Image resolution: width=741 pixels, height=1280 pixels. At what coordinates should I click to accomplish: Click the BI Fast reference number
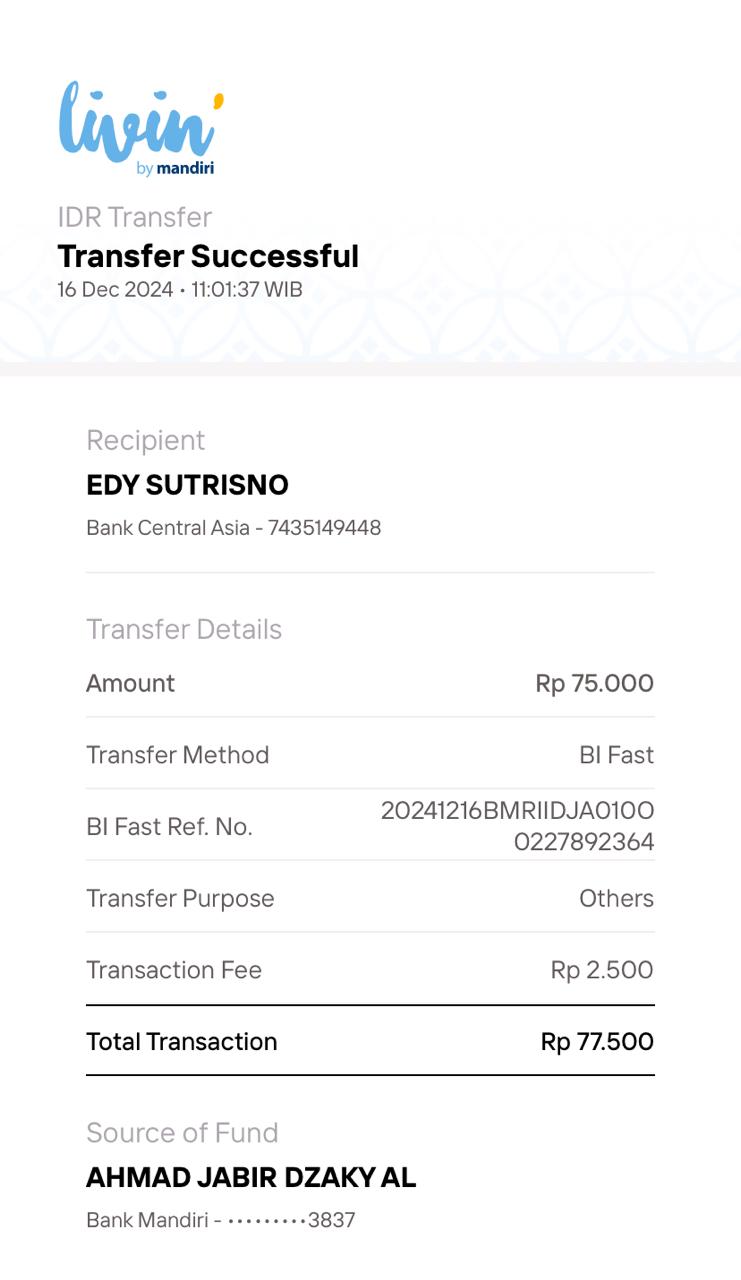[x=517, y=826]
